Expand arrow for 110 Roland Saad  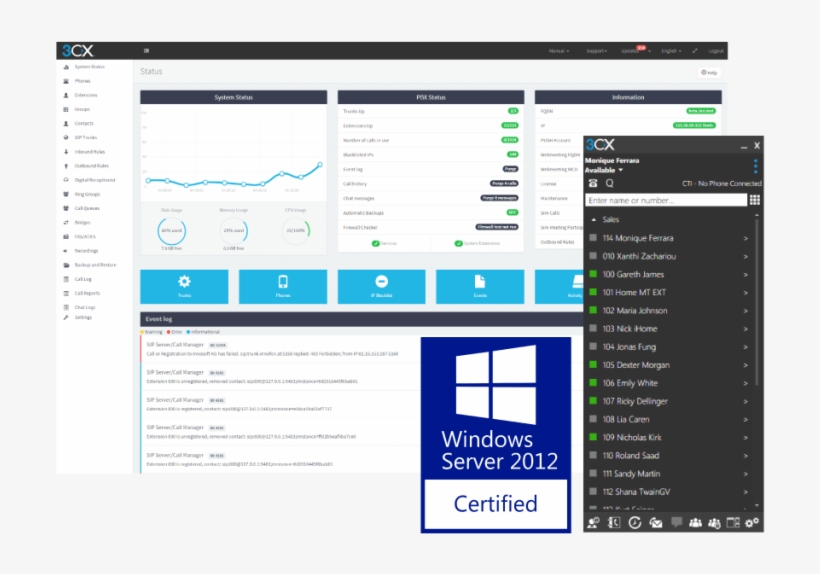[746, 455]
